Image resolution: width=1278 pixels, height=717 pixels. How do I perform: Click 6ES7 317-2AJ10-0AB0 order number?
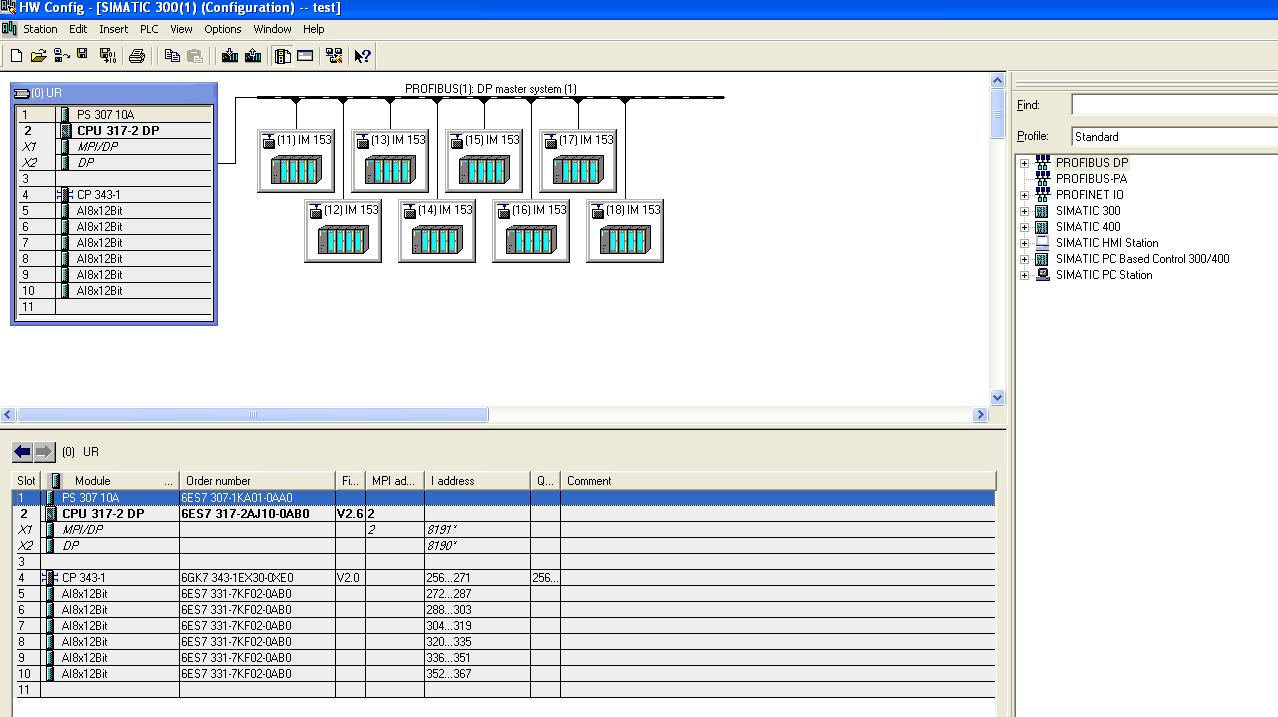[x=245, y=514]
